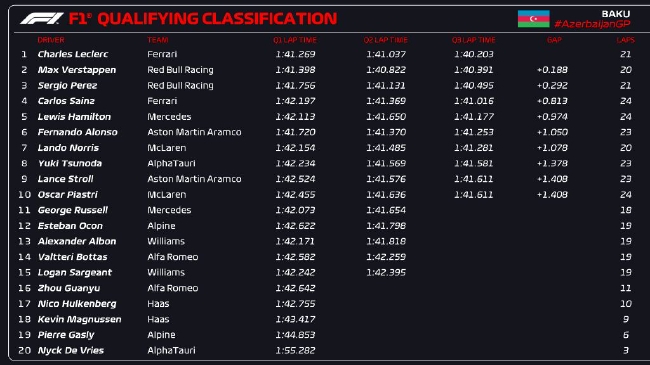Screen dimensions: 650x365
Task: Click the Haas team next to Hulkenberg
Action: pyautogui.click(x=158, y=304)
